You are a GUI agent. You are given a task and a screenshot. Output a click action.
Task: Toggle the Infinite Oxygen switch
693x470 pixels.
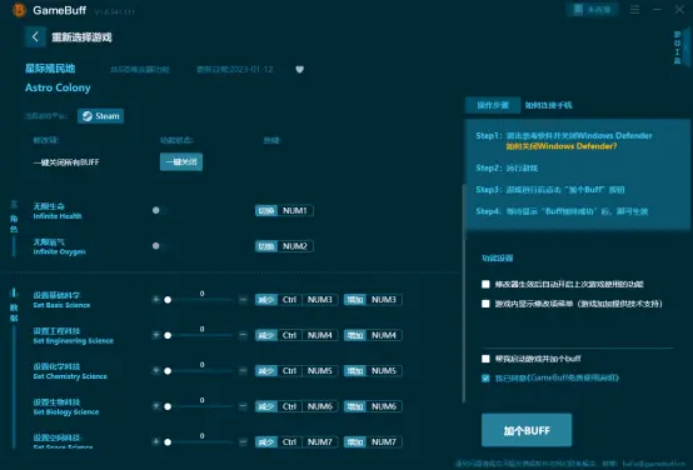coord(160,246)
